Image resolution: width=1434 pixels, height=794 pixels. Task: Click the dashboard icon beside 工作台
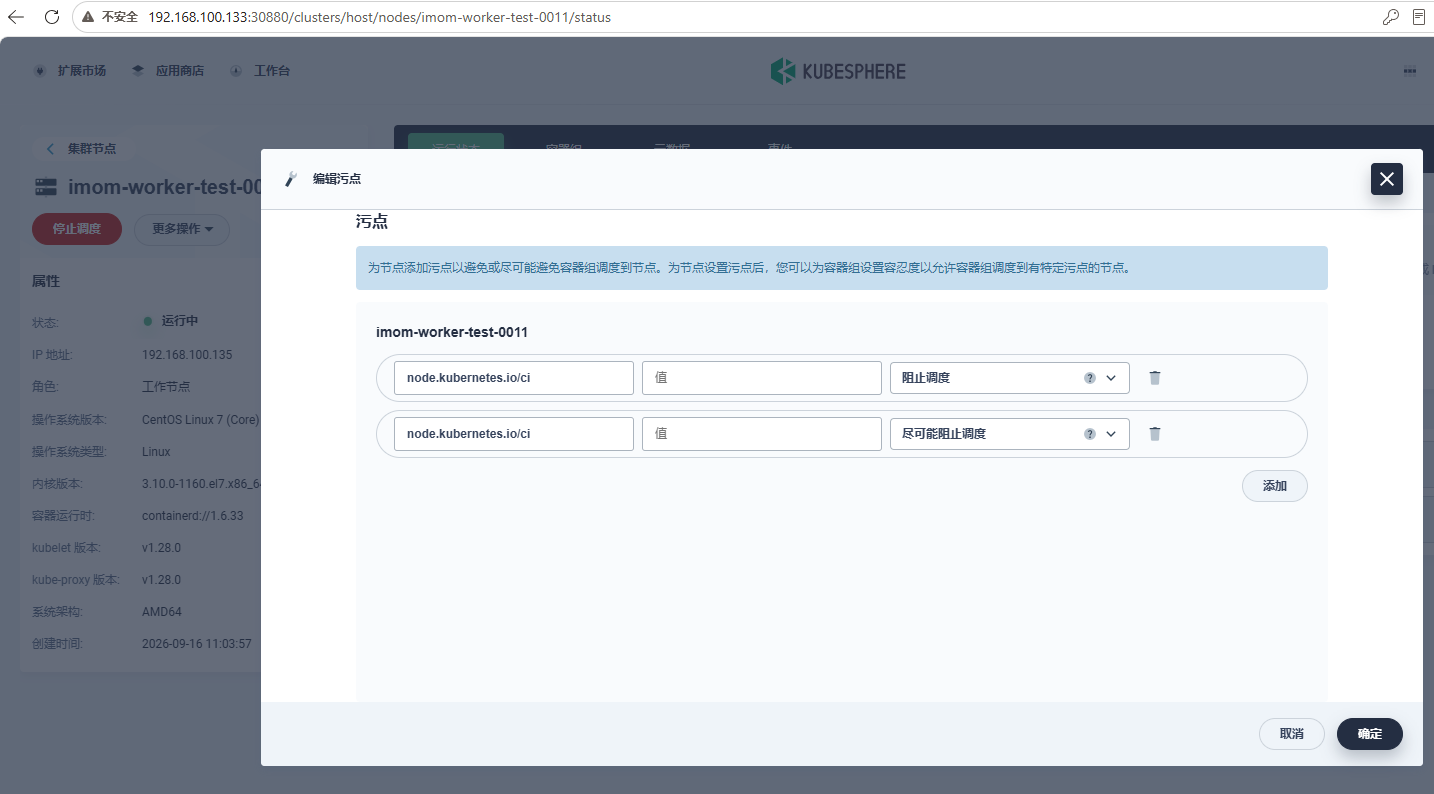(x=236, y=71)
